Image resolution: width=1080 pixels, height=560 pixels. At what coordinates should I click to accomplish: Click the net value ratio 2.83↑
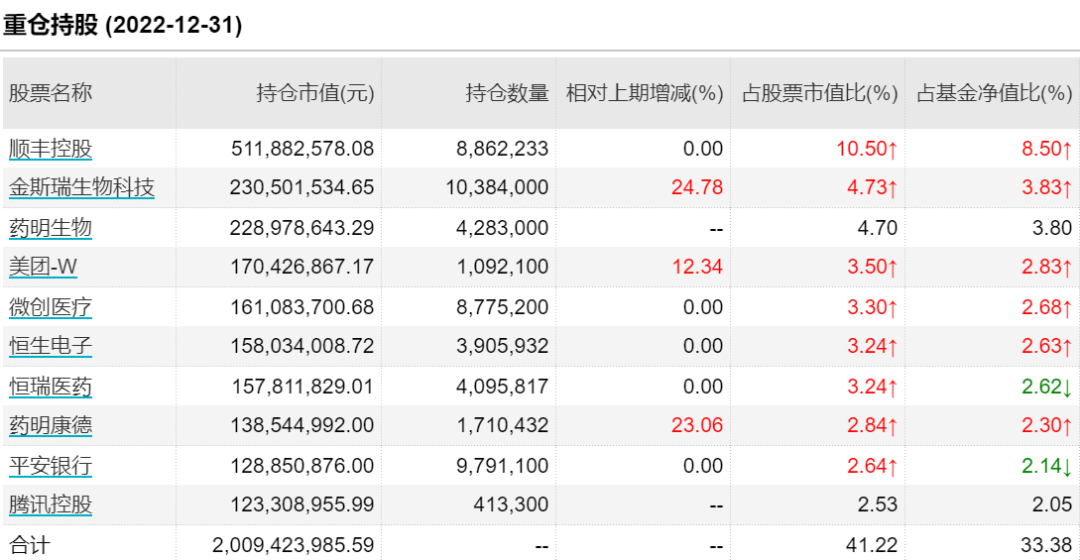click(x=1047, y=266)
